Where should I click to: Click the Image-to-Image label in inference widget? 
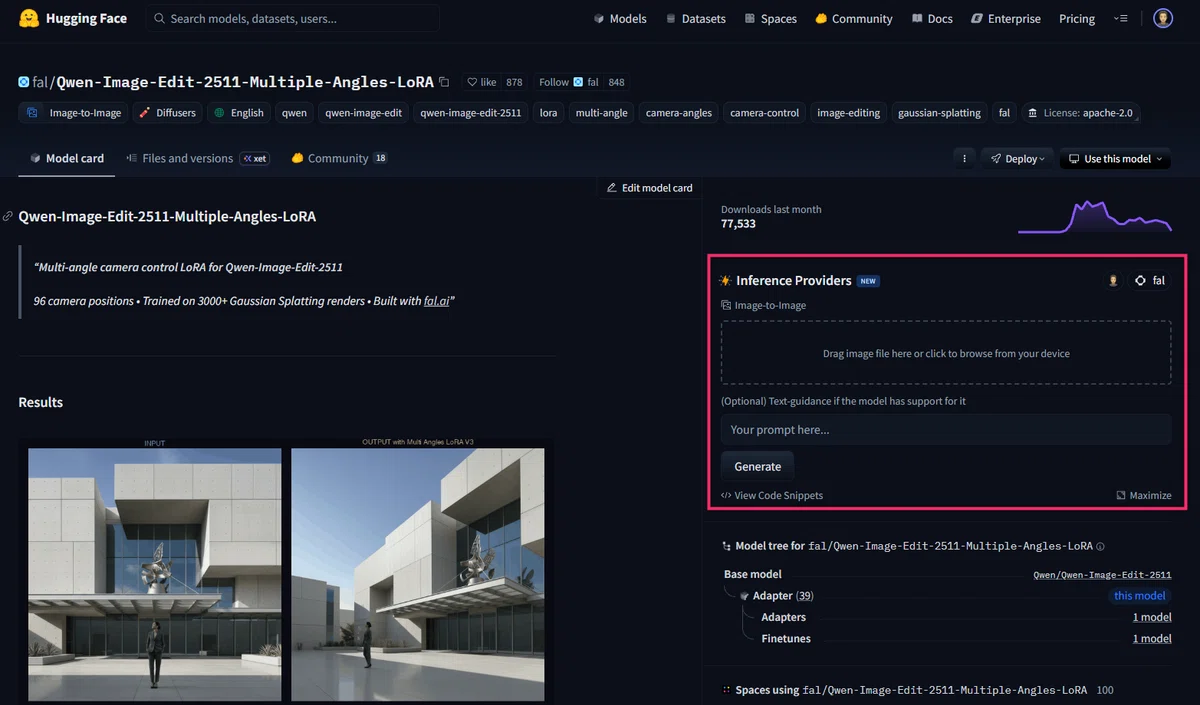click(x=764, y=306)
